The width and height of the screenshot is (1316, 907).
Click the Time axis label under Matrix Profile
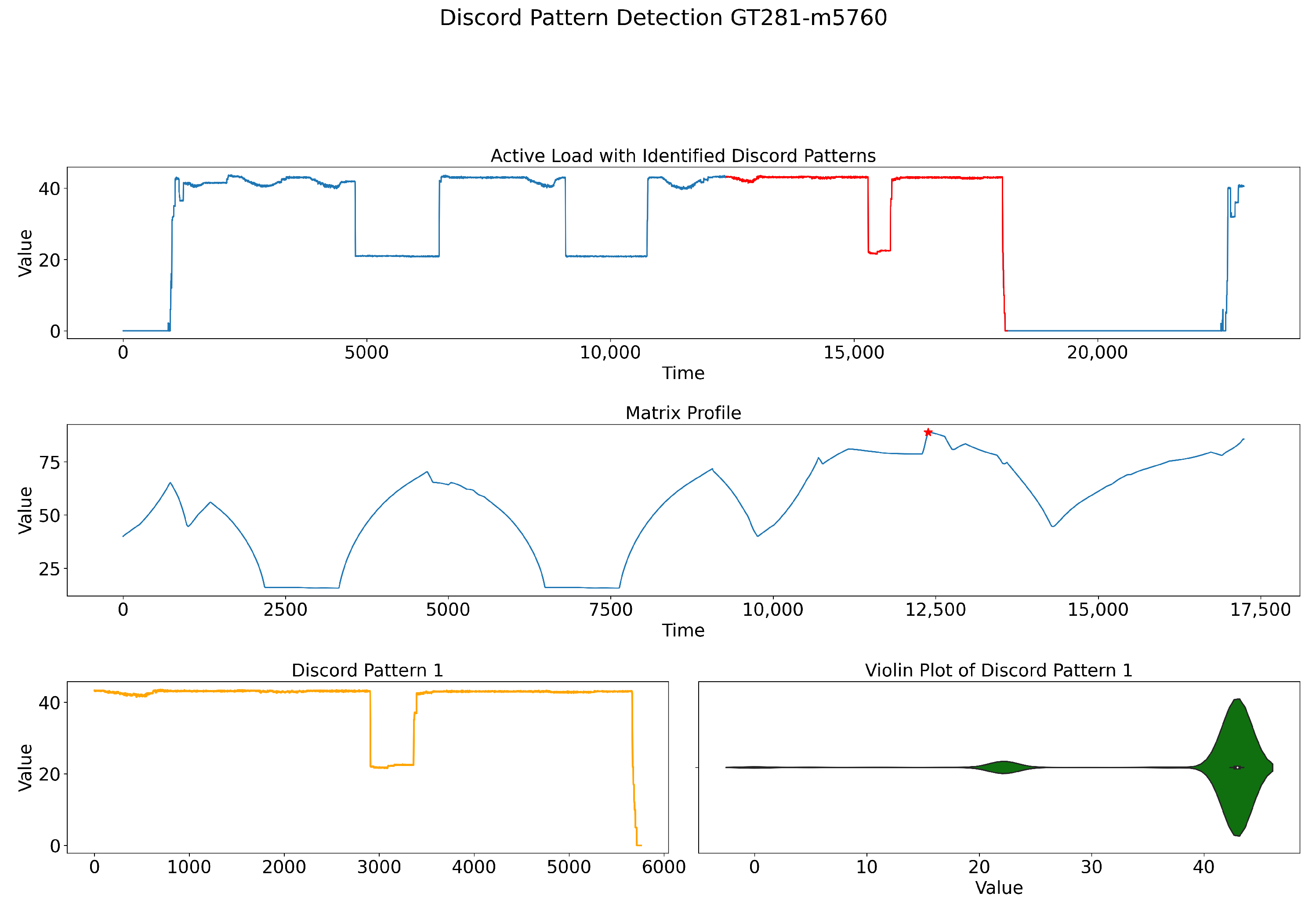click(683, 631)
